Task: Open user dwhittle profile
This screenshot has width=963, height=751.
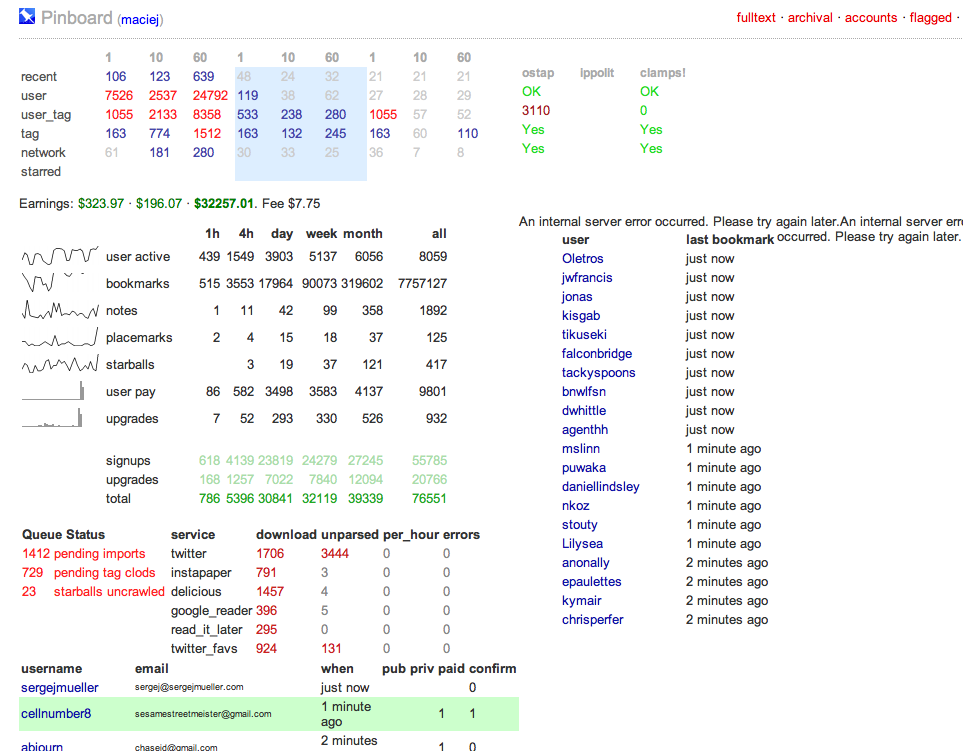Action: click(584, 411)
